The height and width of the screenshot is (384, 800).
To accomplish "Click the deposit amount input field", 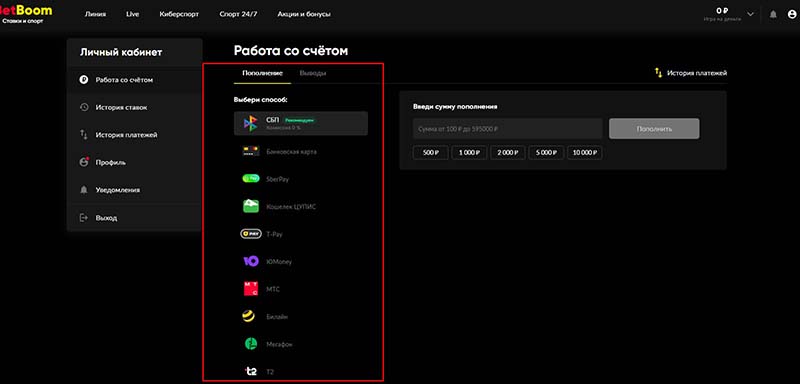I will point(508,129).
